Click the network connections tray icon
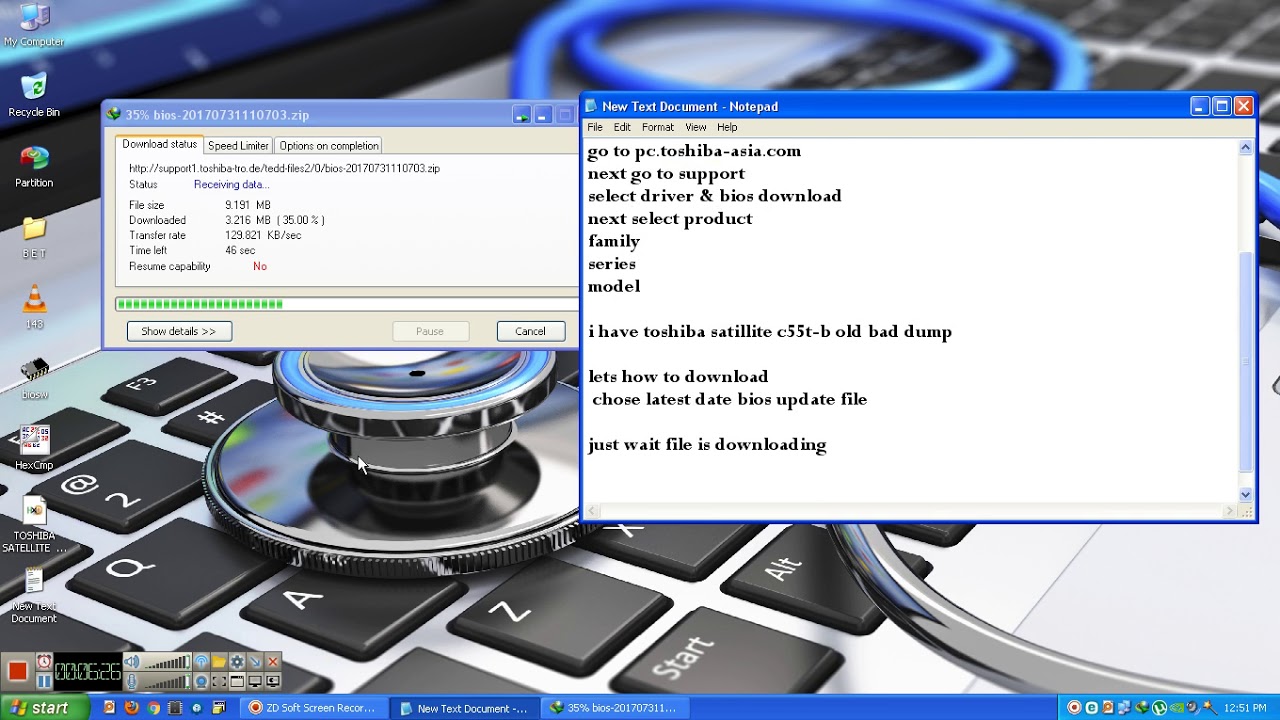Image resolution: width=1280 pixels, height=720 pixels. tap(1124, 707)
